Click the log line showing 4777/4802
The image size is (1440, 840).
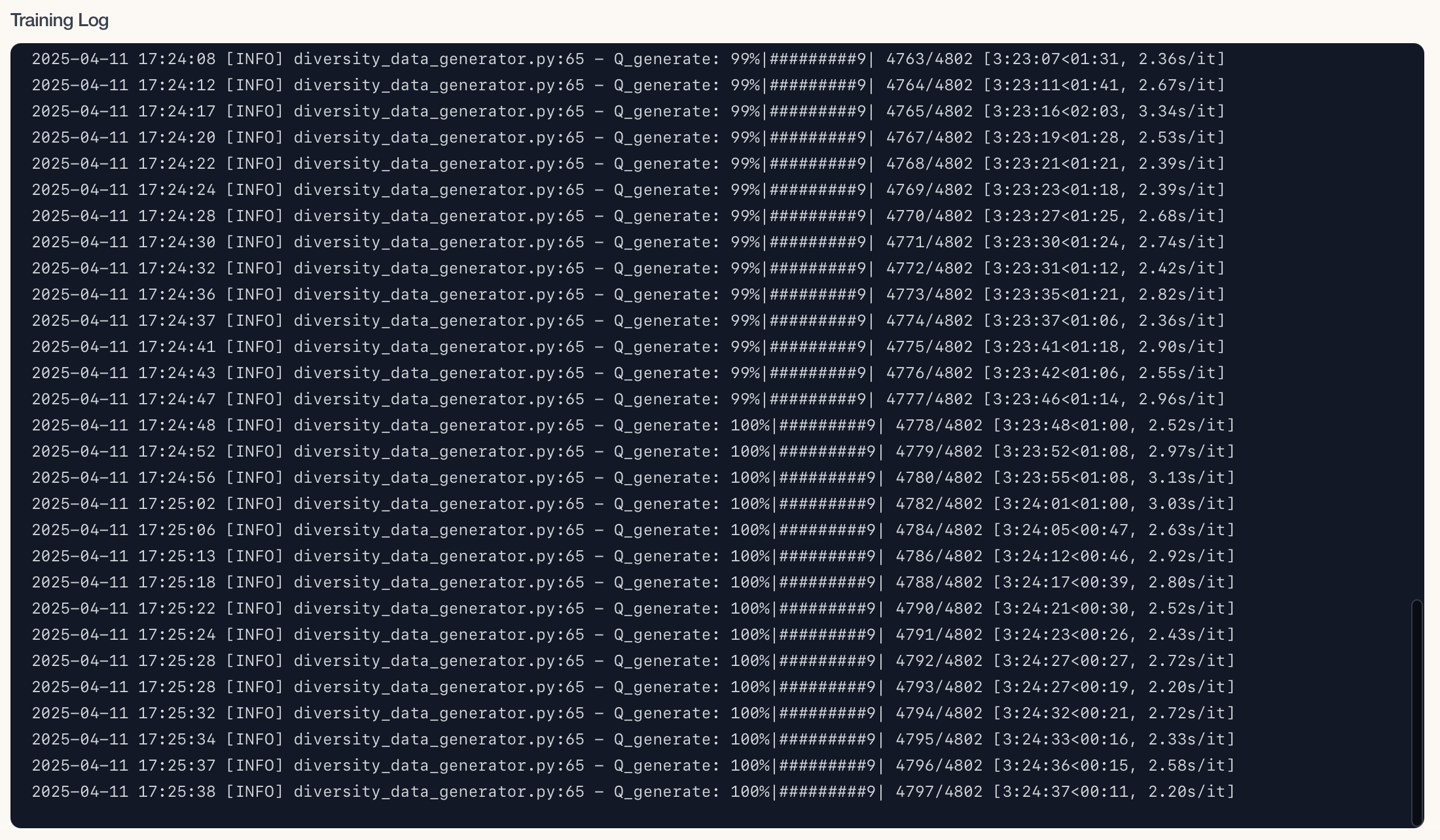tap(628, 399)
